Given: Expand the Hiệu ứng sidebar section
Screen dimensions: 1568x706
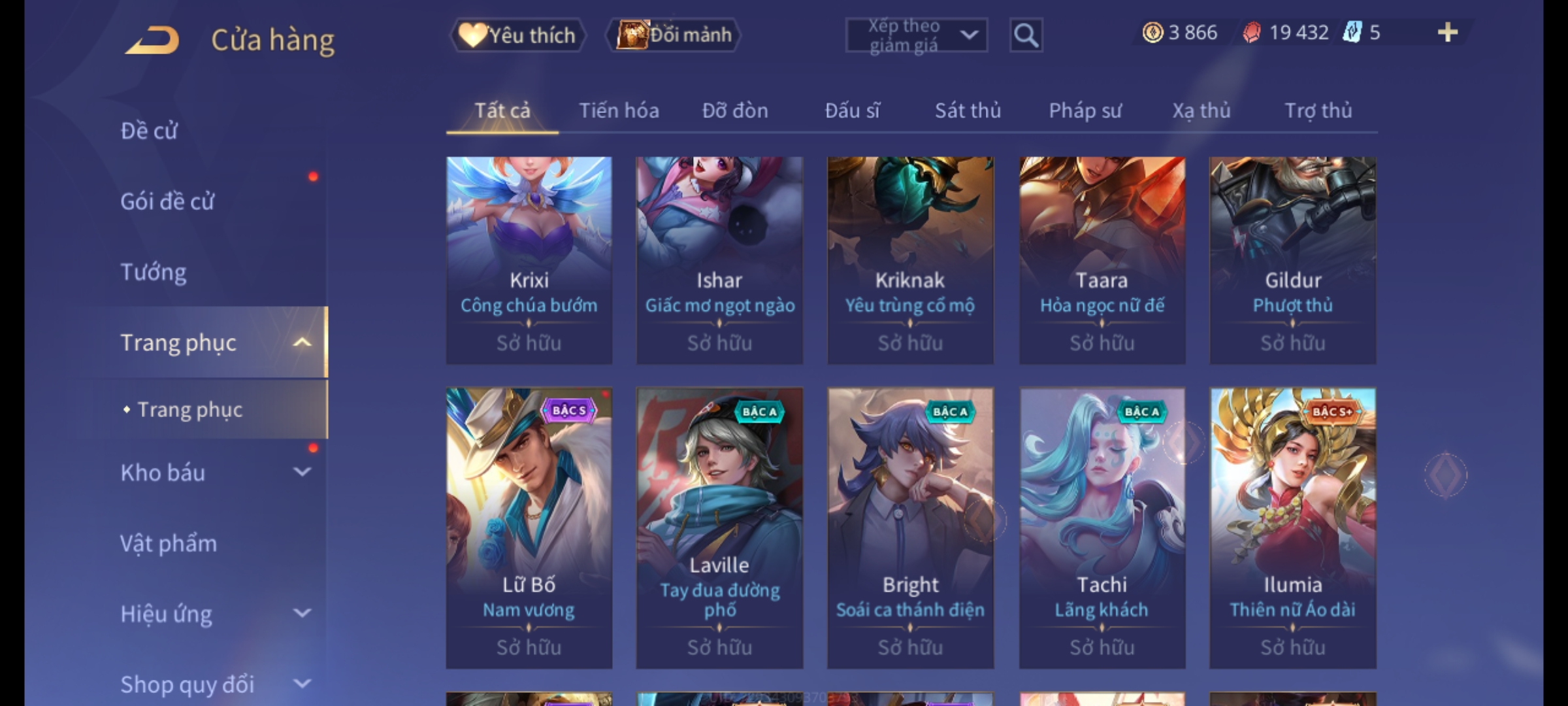Looking at the screenshot, I should point(302,613).
